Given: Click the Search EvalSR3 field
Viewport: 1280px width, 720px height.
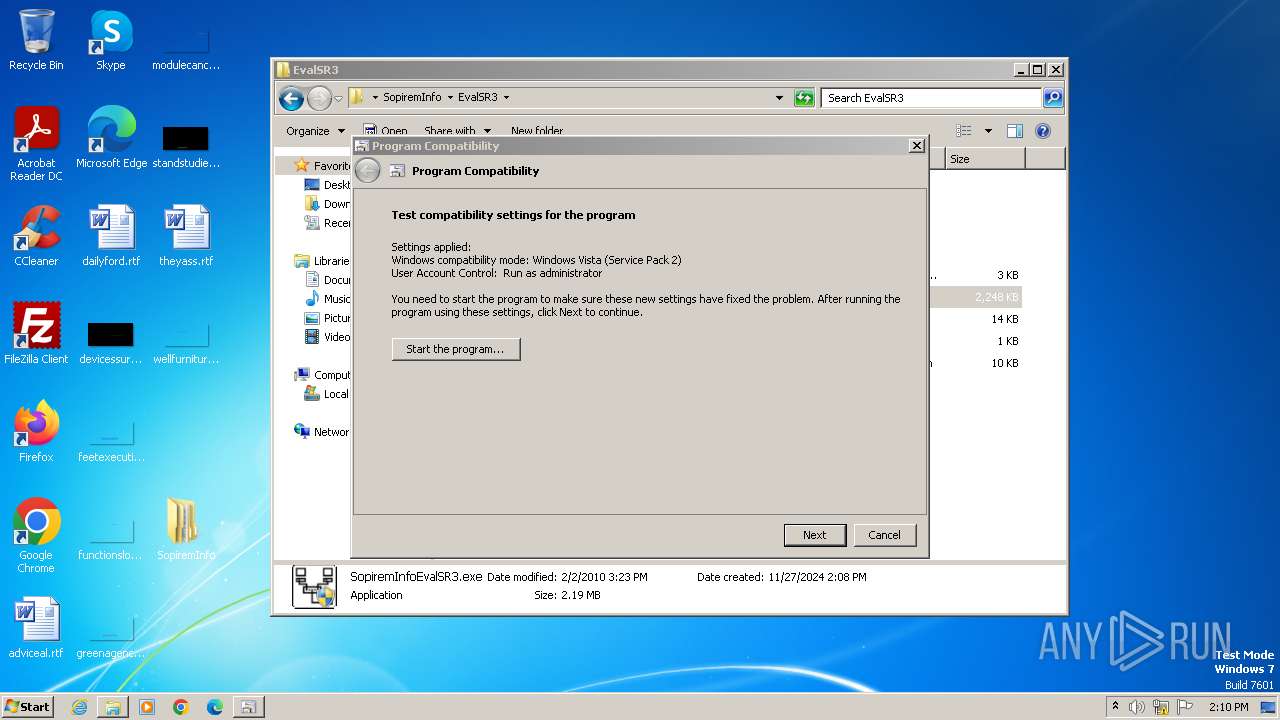Looking at the screenshot, I should [931, 98].
